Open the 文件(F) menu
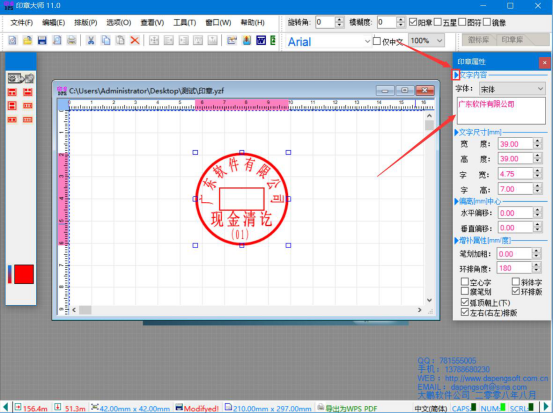Viewport: 553px width, 414px height. point(22,23)
